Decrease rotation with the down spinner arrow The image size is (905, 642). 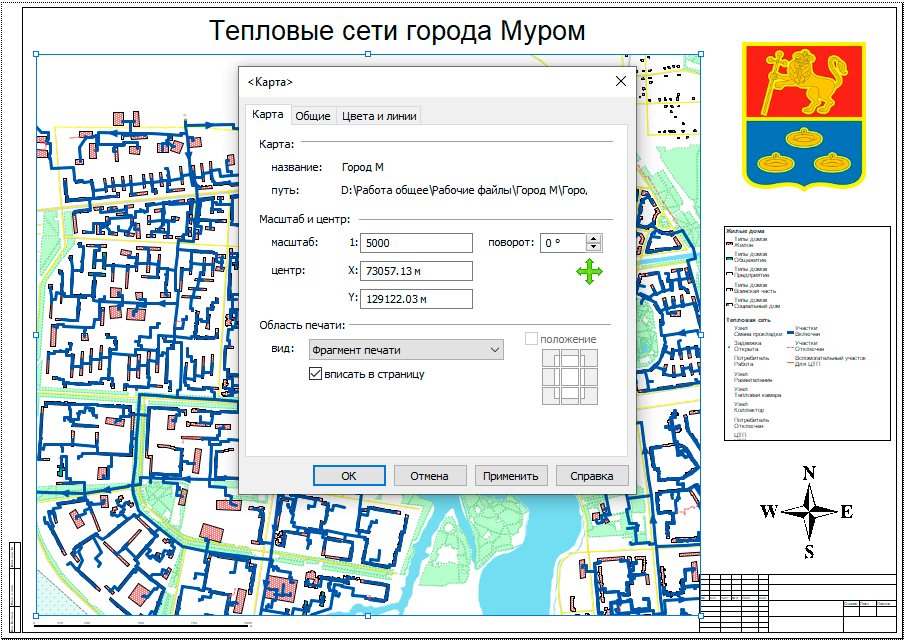594,248
